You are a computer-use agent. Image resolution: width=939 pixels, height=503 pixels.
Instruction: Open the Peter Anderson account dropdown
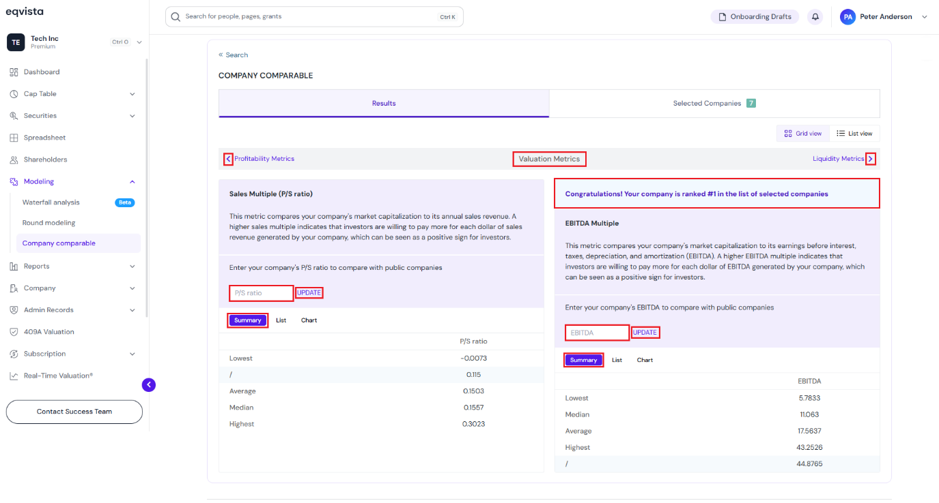(925, 17)
